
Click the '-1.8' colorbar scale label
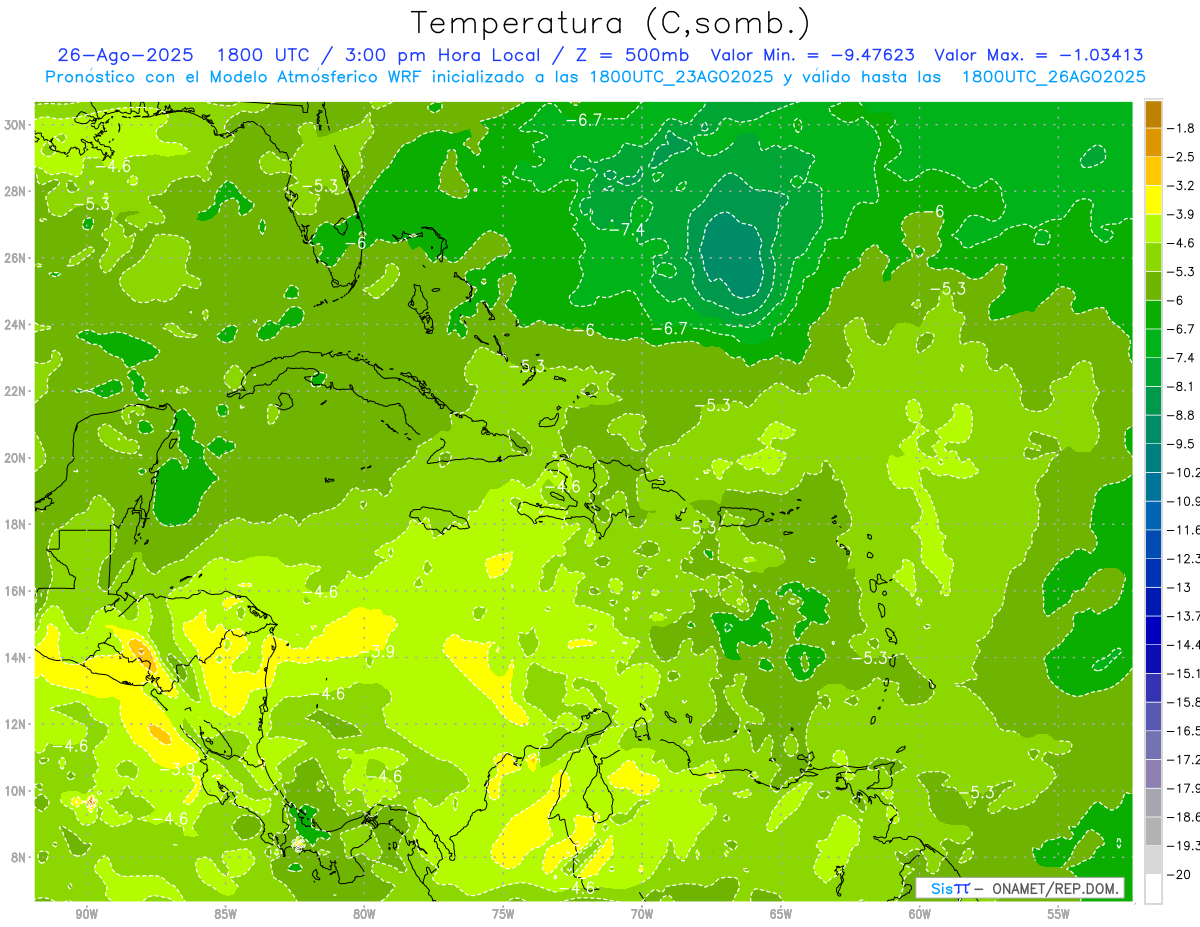click(1183, 128)
